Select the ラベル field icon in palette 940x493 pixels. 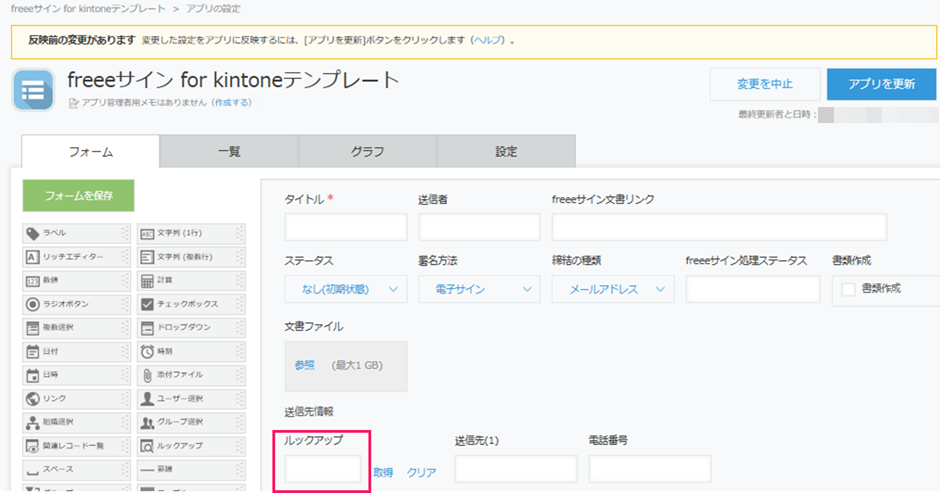click(x=33, y=233)
